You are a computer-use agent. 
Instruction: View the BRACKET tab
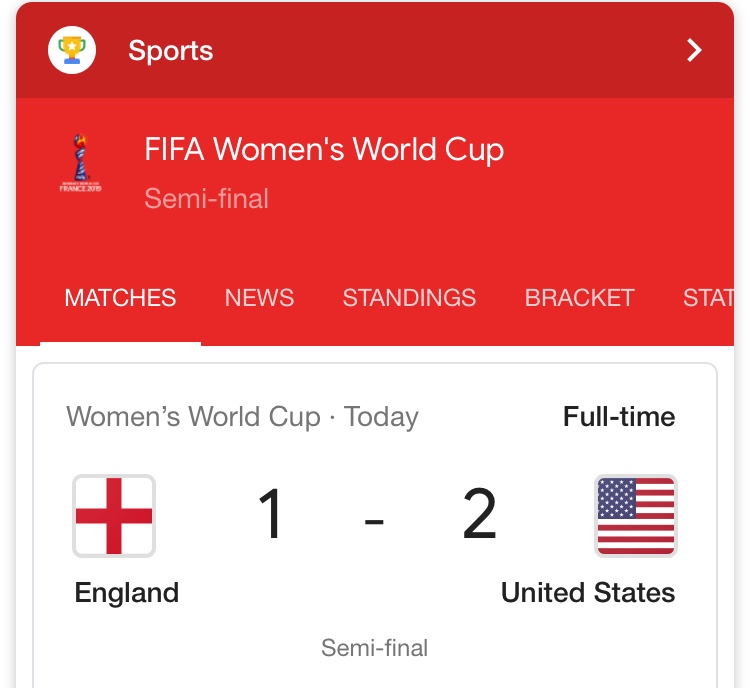point(580,298)
